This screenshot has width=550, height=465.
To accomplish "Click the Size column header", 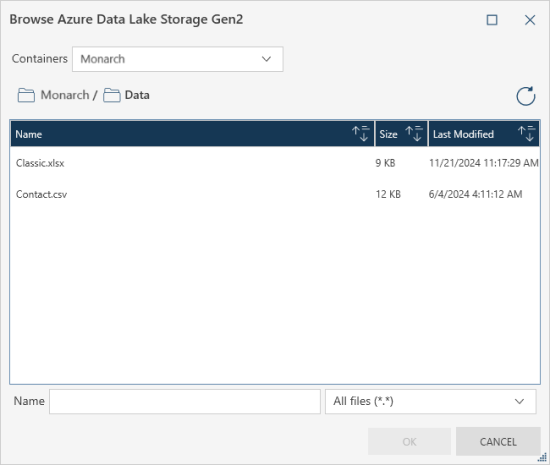I will [x=402, y=134].
